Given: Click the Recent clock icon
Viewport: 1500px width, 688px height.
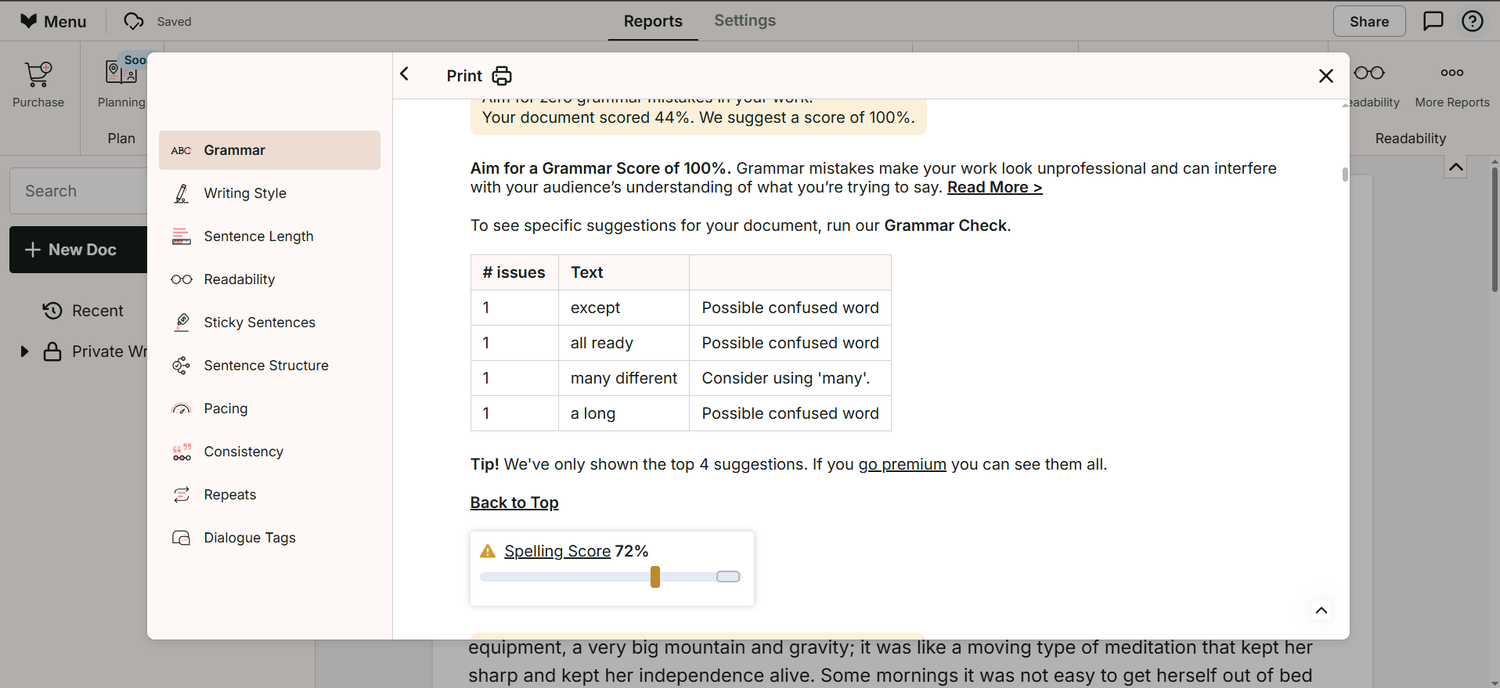Looking at the screenshot, I should click(x=52, y=311).
